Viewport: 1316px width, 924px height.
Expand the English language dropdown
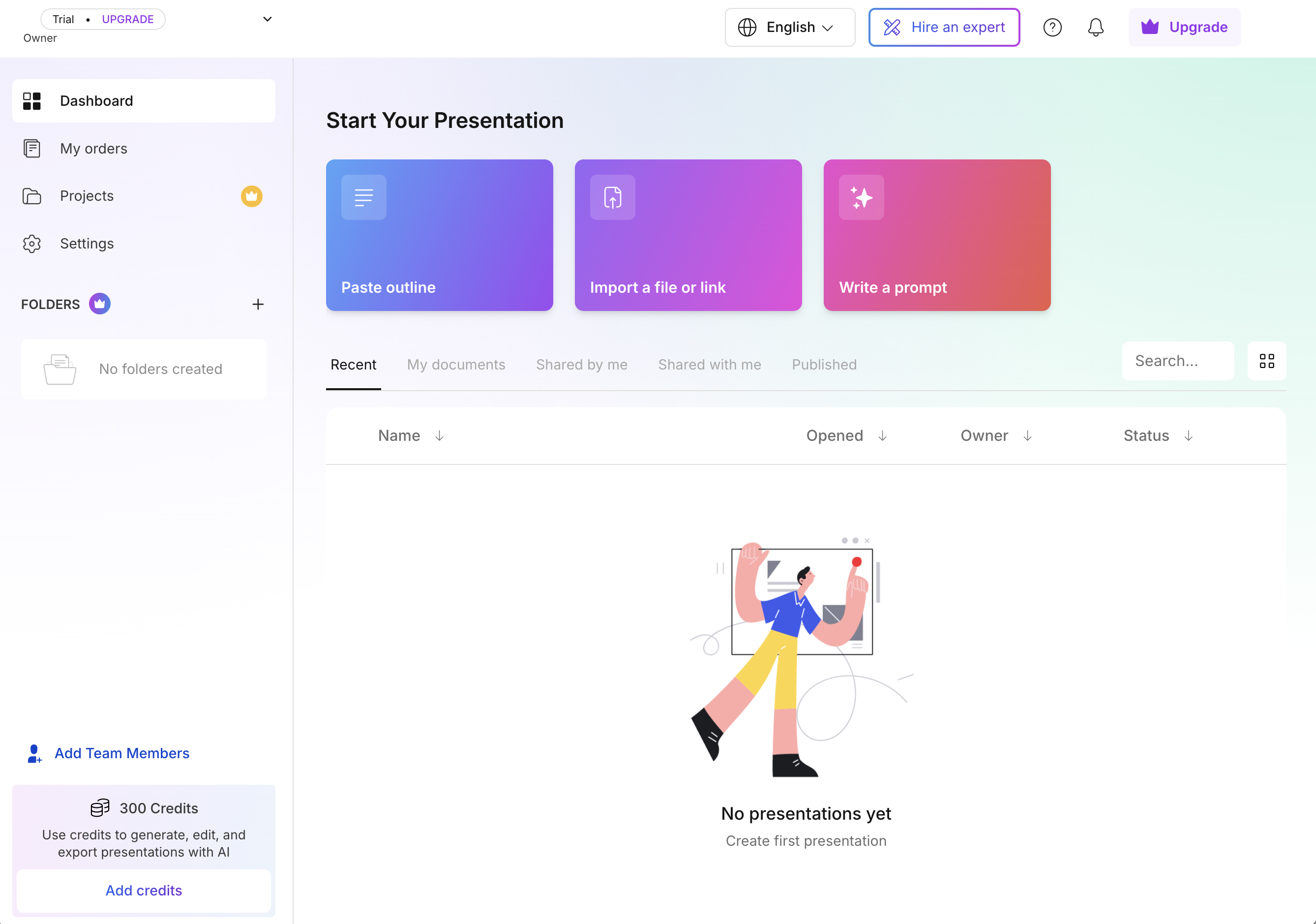(789, 27)
